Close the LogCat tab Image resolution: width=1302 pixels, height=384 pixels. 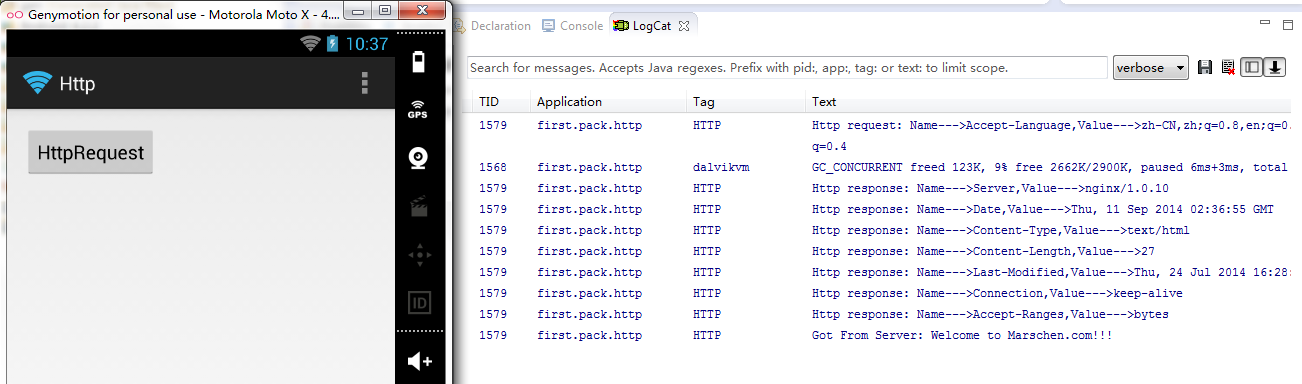click(x=684, y=26)
